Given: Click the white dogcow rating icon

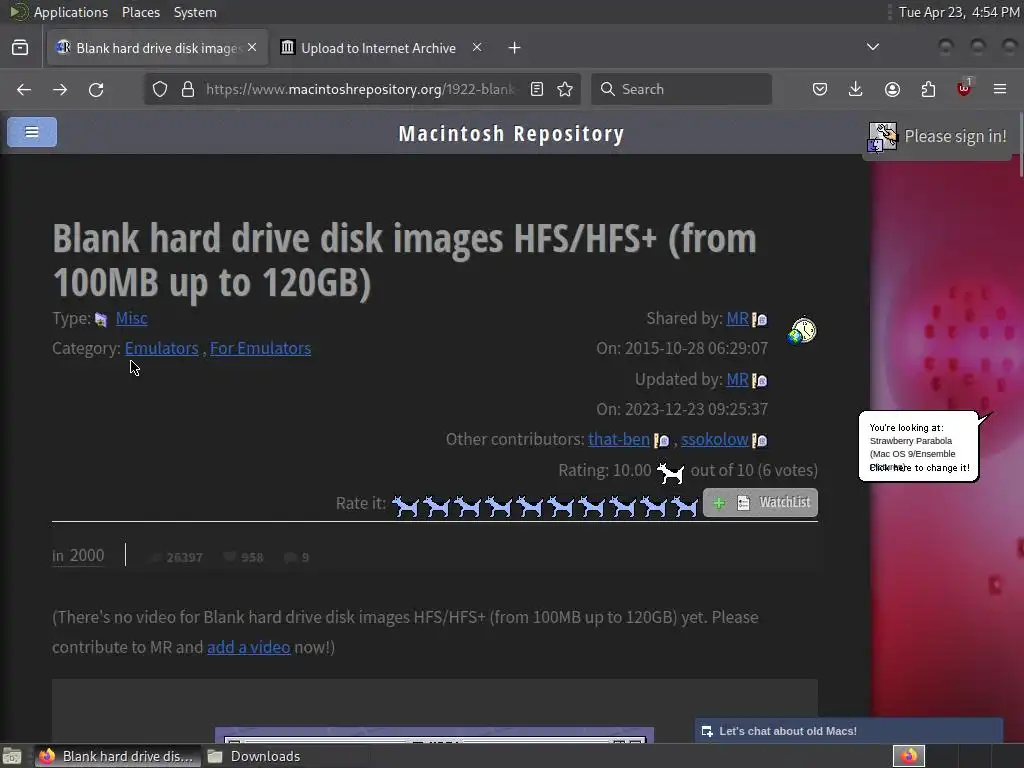Looking at the screenshot, I should tap(671, 472).
